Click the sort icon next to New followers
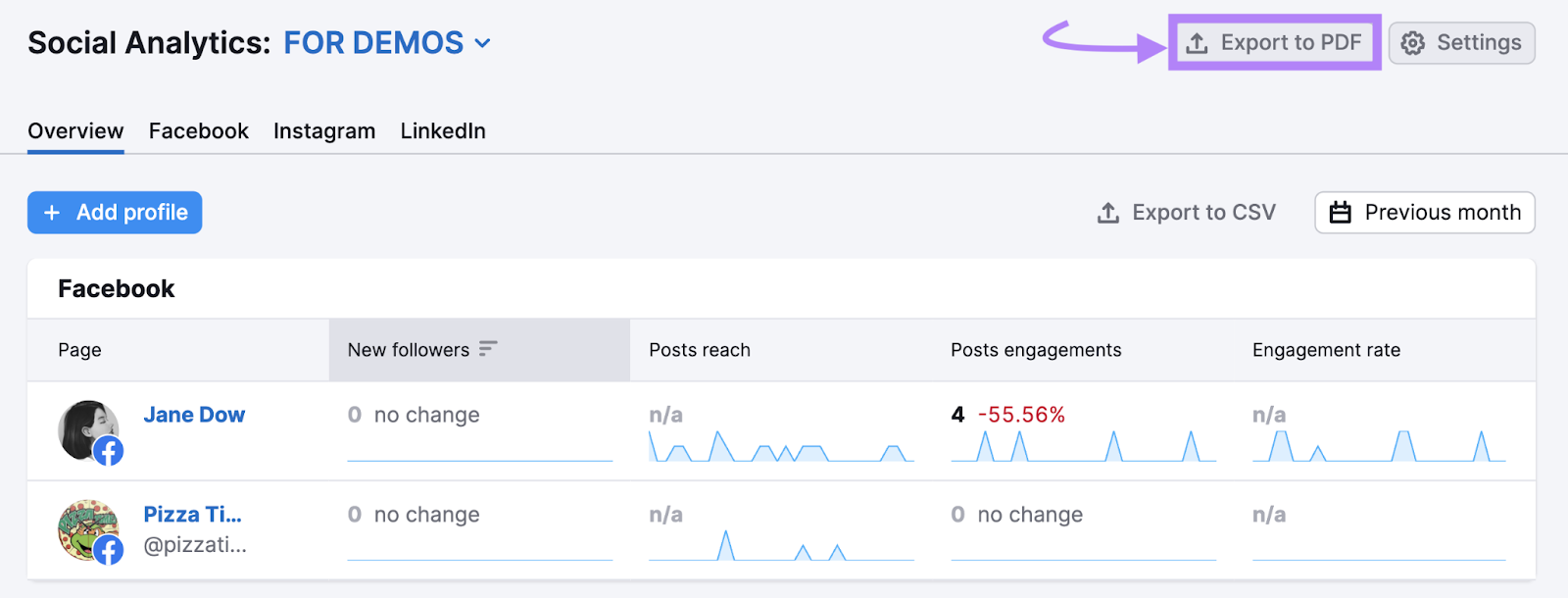This screenshot has height=598, width=1568. point(487,348)
